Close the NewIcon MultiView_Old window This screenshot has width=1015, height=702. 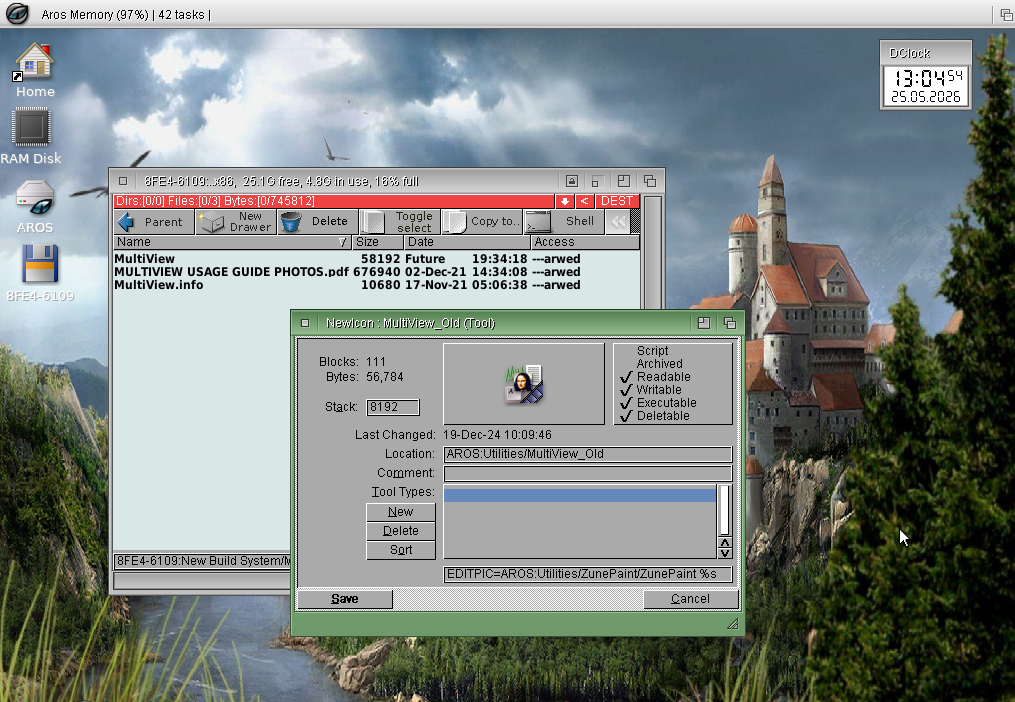(305, 323)
